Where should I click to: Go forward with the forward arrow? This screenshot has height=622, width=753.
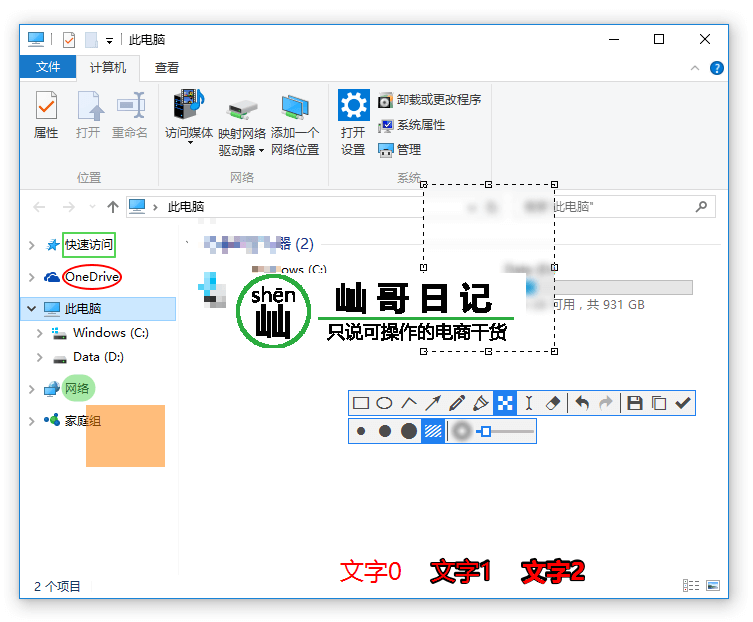pos(69,207)
